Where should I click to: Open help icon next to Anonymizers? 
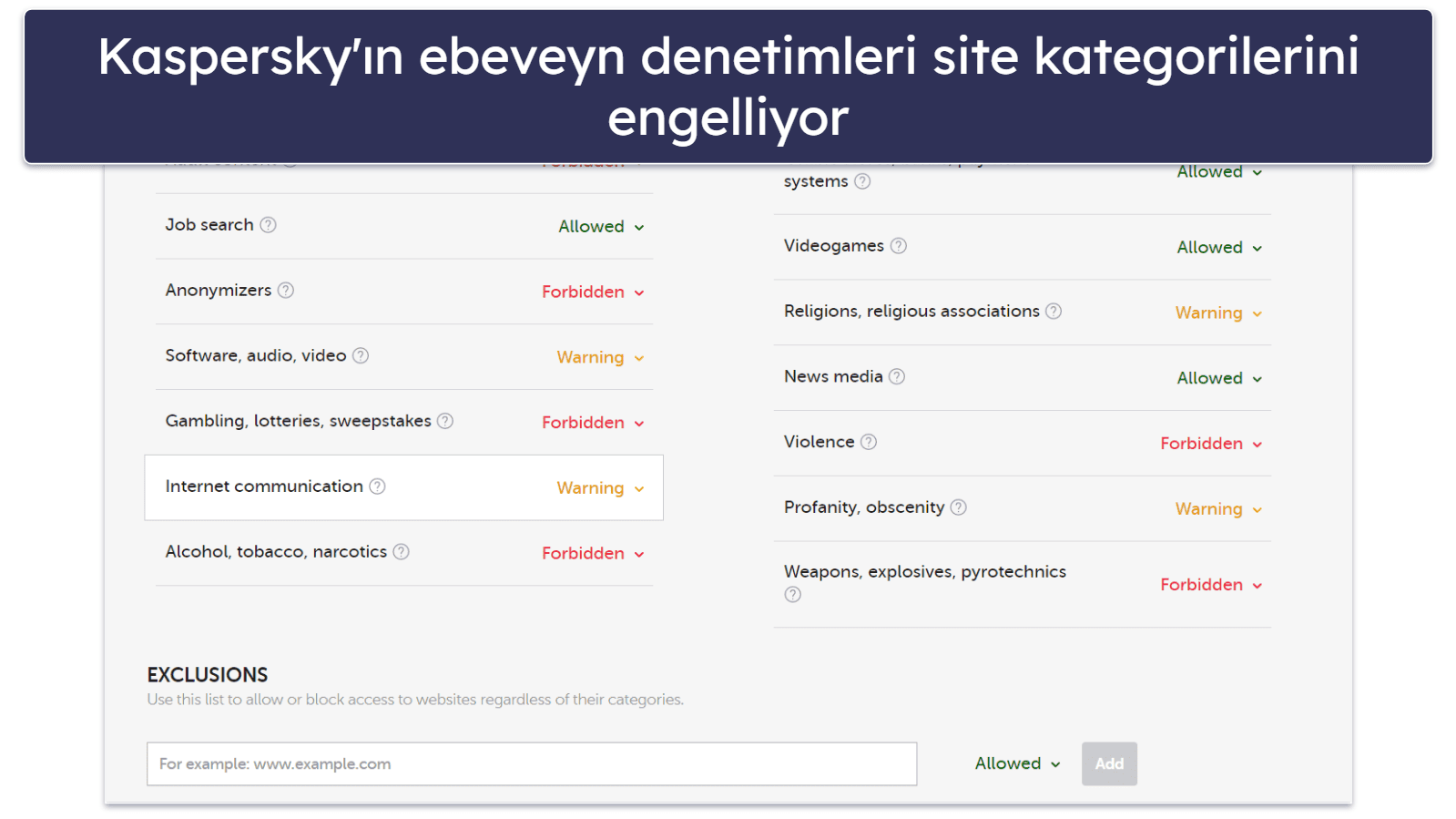point(286,291)
